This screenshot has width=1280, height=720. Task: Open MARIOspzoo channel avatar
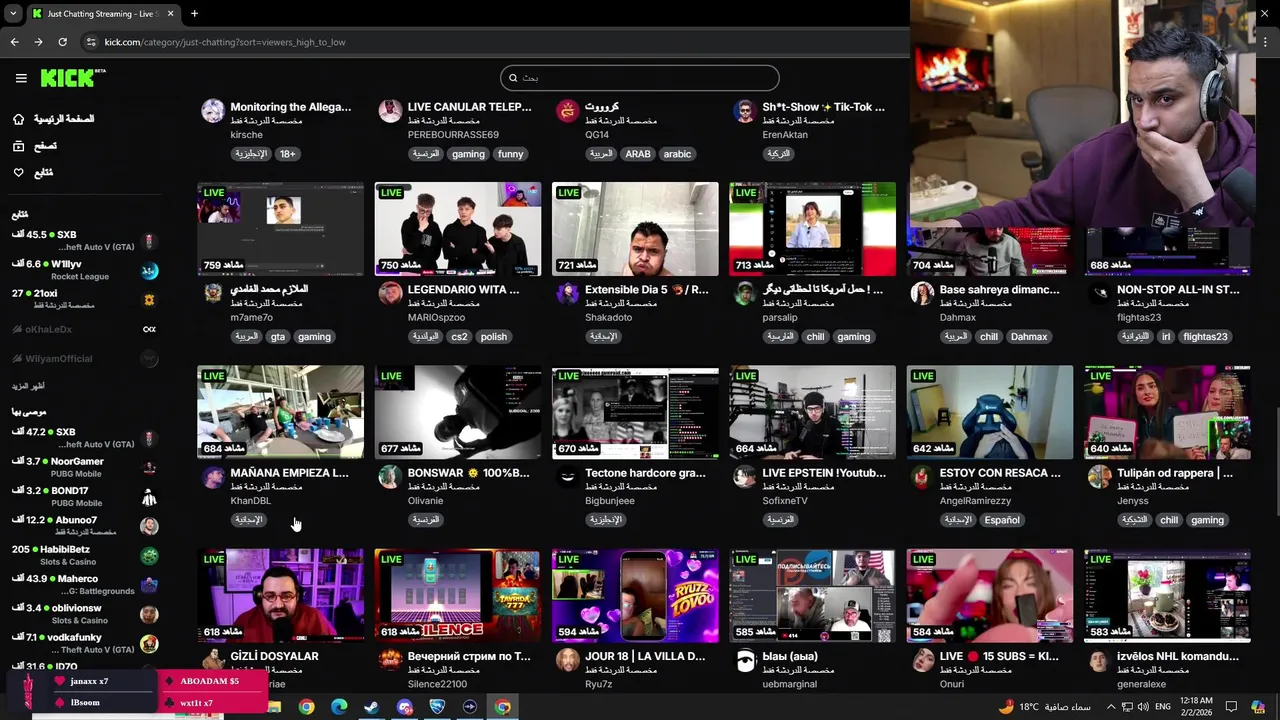[390, 293]
